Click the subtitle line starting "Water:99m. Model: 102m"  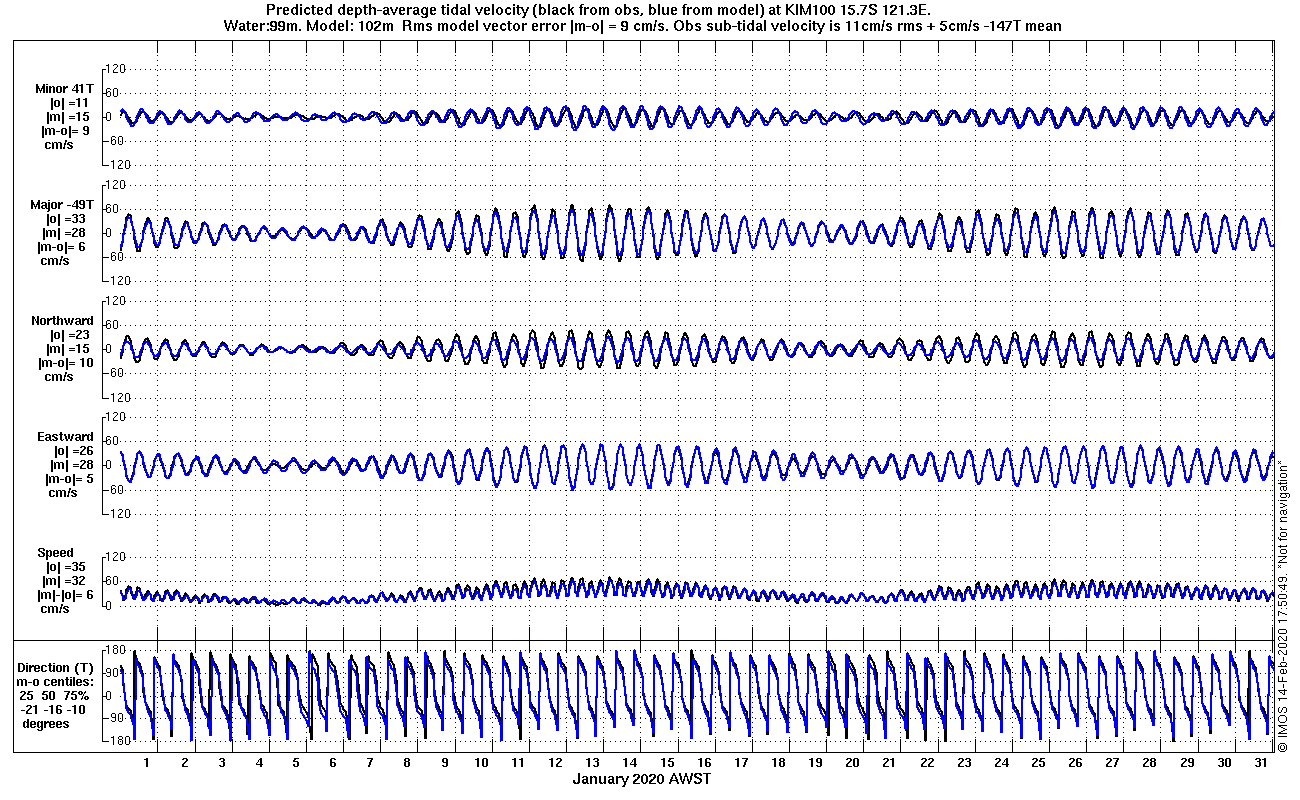point(641,25)
